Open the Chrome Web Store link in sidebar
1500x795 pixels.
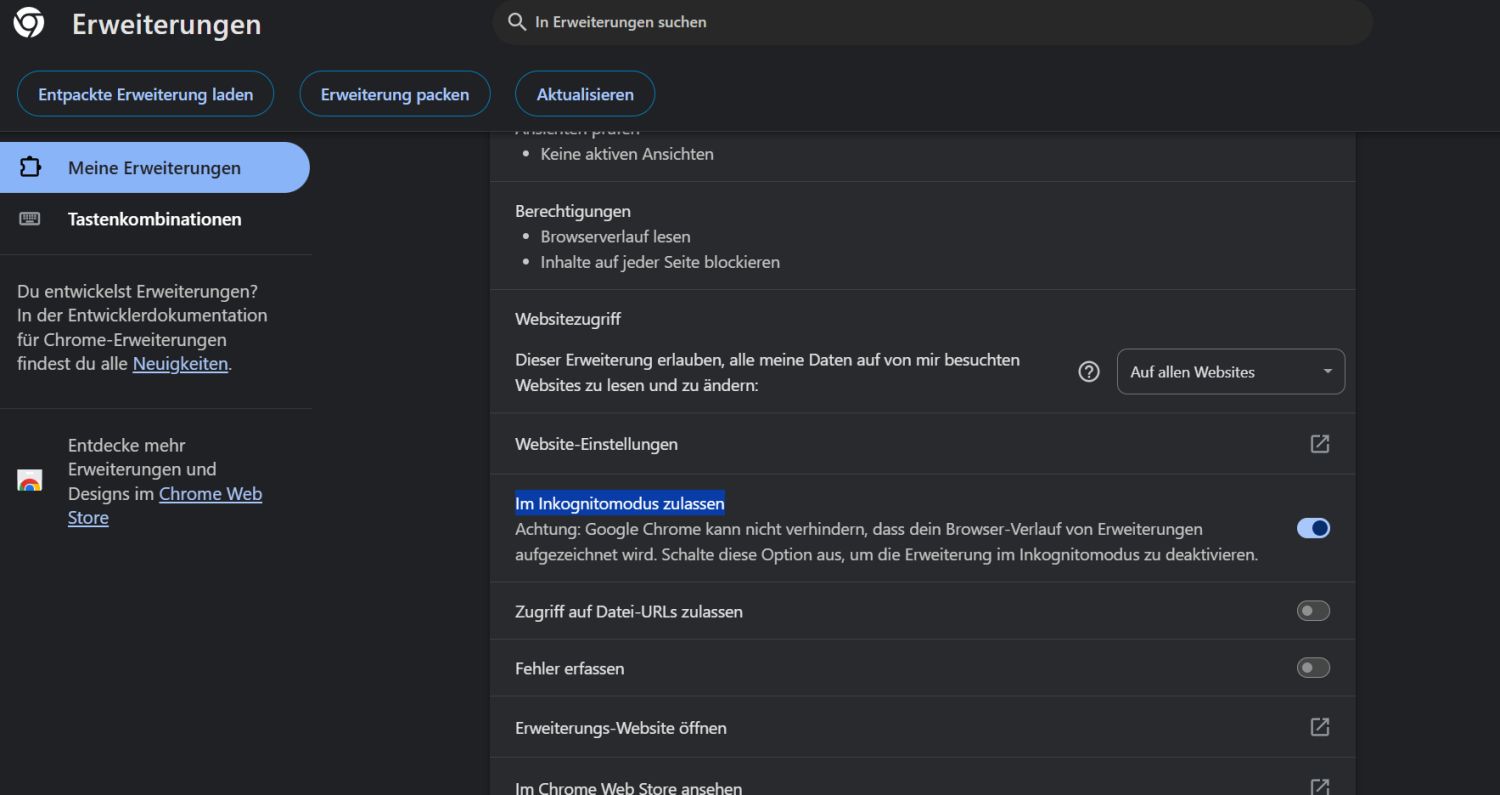coord(165,505)
